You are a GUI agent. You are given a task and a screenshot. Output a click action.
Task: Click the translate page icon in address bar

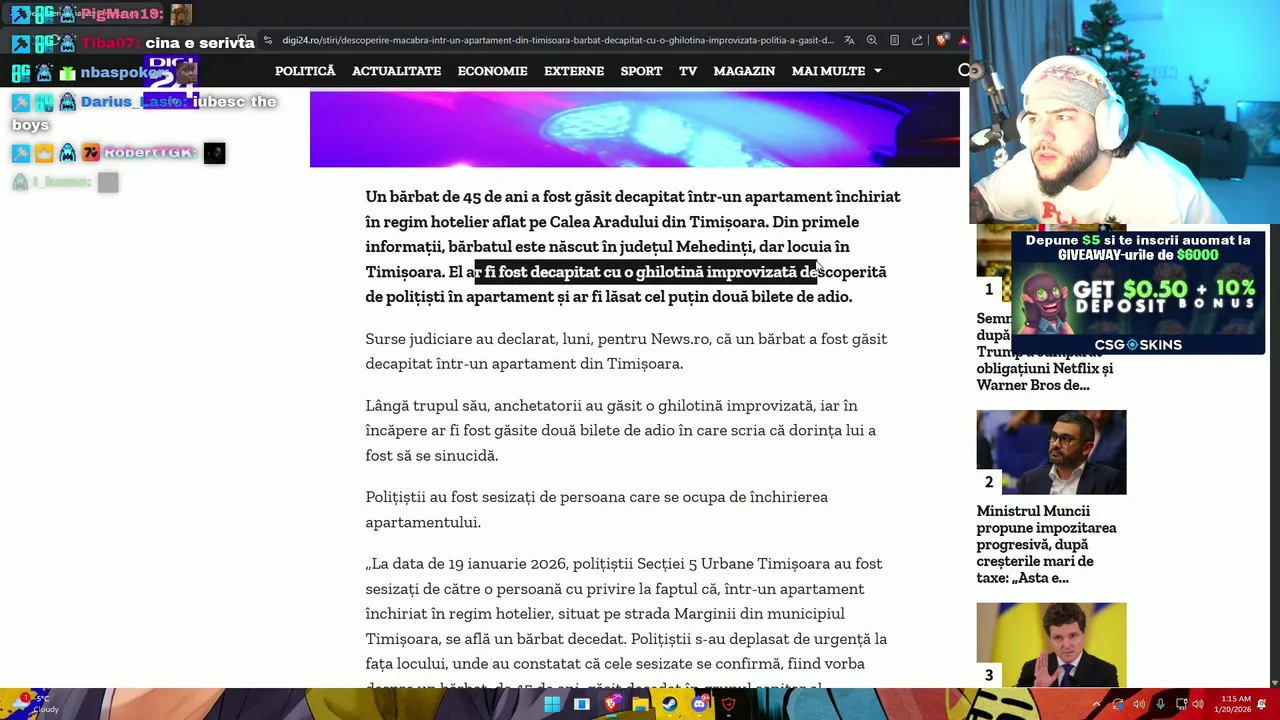849,41
